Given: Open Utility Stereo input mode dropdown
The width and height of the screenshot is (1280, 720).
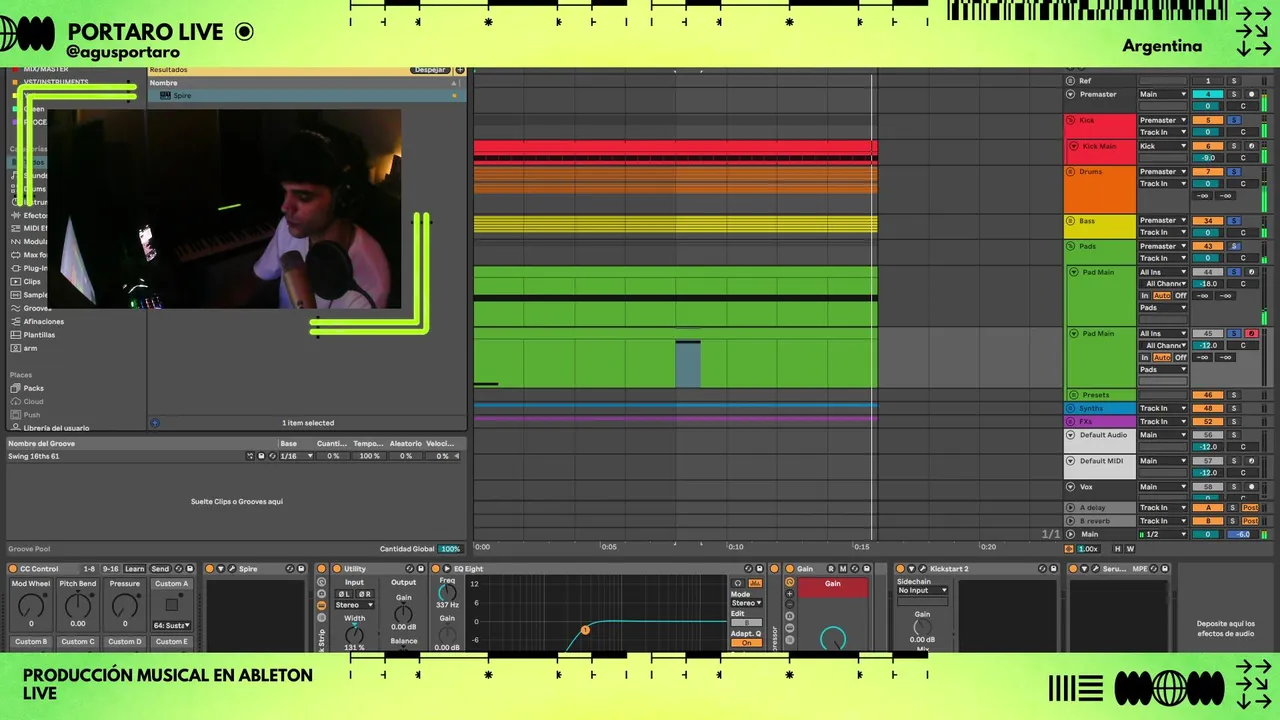Looking at the screenshot, I should 354,605.
